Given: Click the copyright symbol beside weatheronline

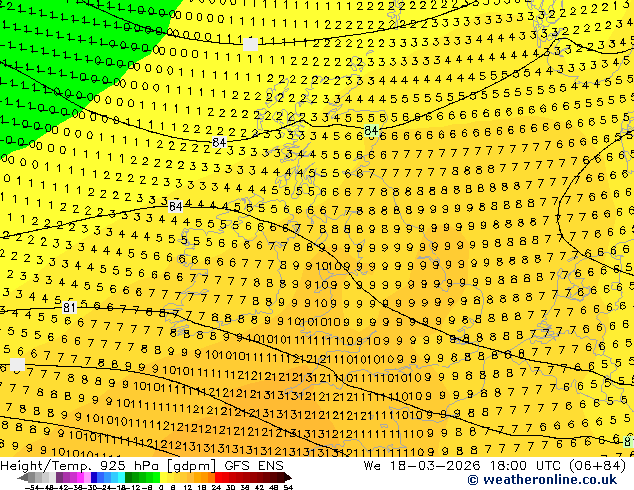Looking at the screenshot, I should (x=473, y=480).
